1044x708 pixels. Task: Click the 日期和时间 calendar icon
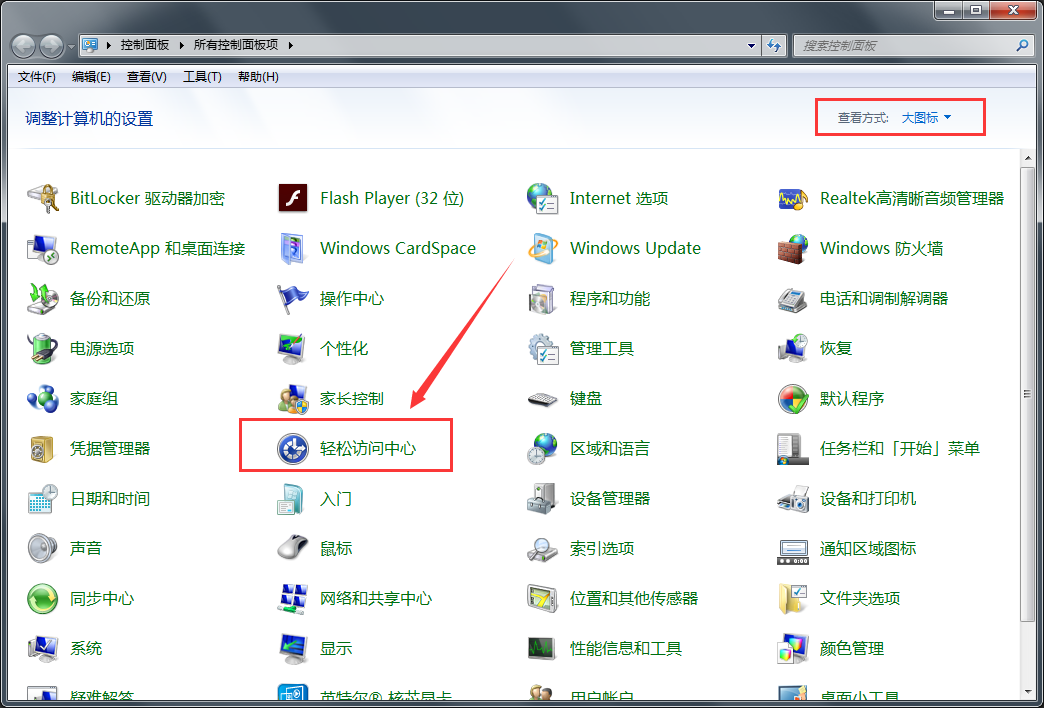(x=43, y=498)
